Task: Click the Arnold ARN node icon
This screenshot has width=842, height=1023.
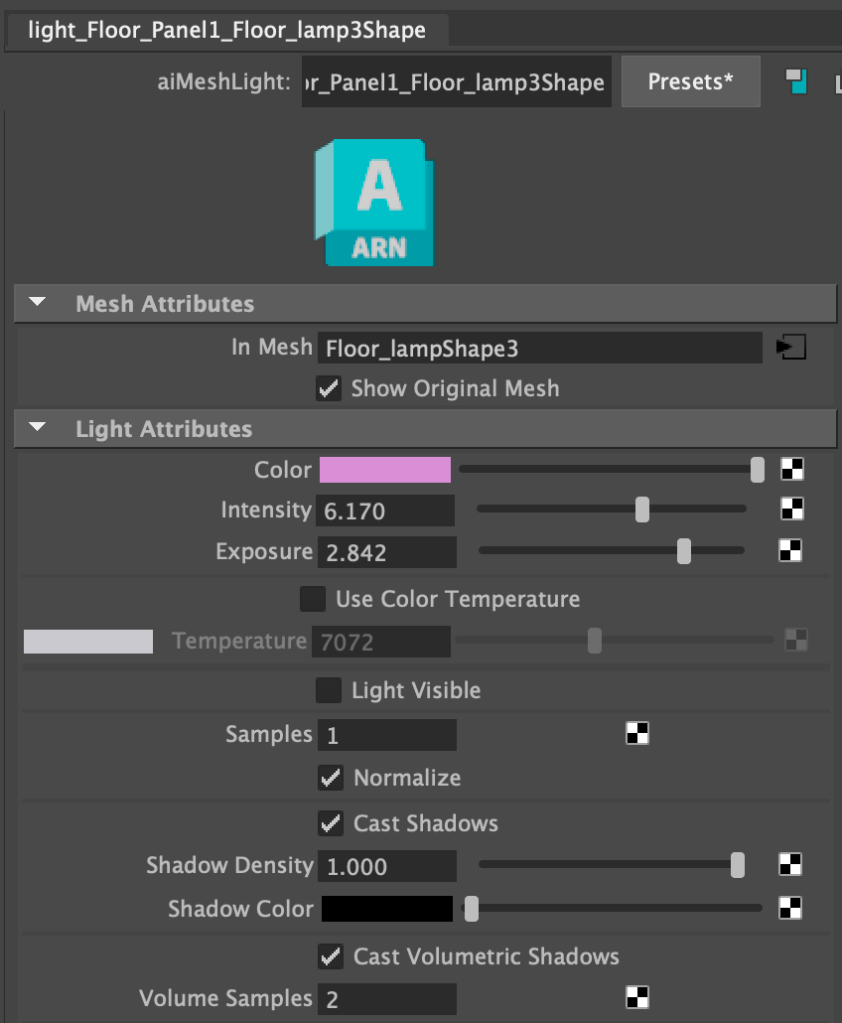Action: coord(374,203)
